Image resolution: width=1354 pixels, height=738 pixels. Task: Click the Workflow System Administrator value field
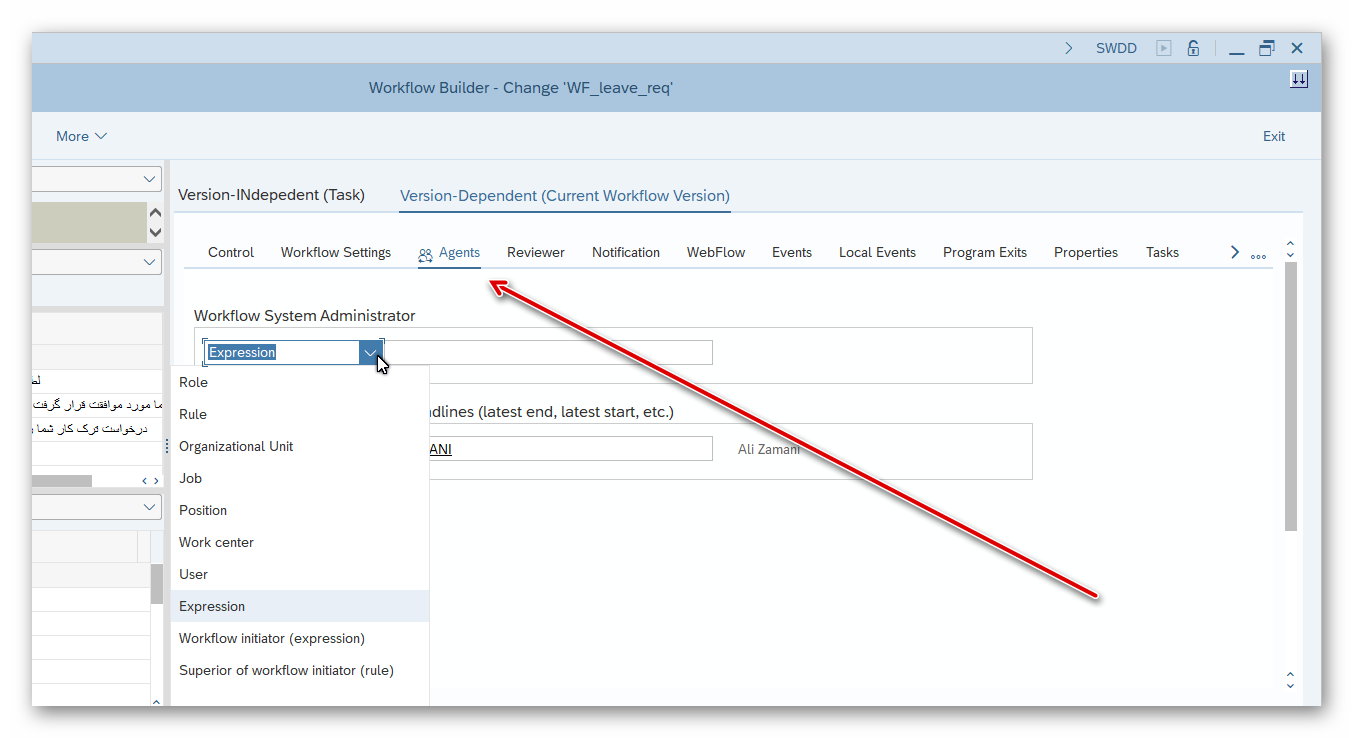(548, 352)
